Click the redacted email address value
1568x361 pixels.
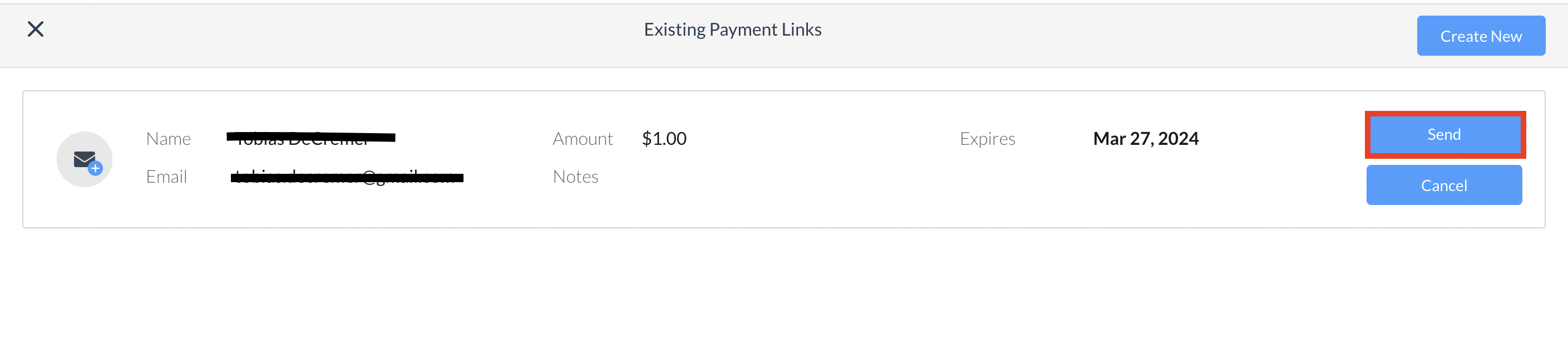click(x=346, y=178)
